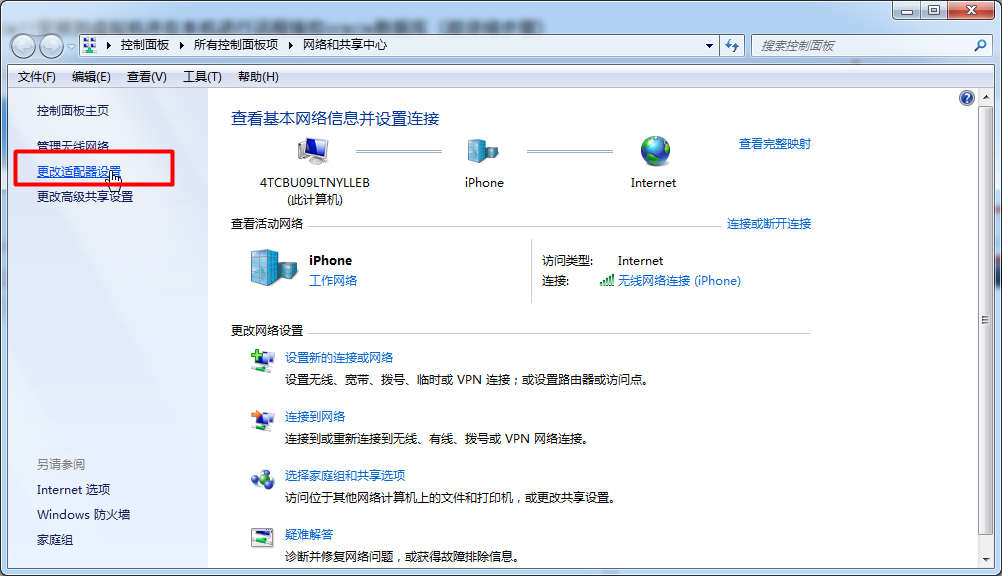1002x576 pixels.
Task: Open 查看完整映射 link
Action: (x=775, y=144)
